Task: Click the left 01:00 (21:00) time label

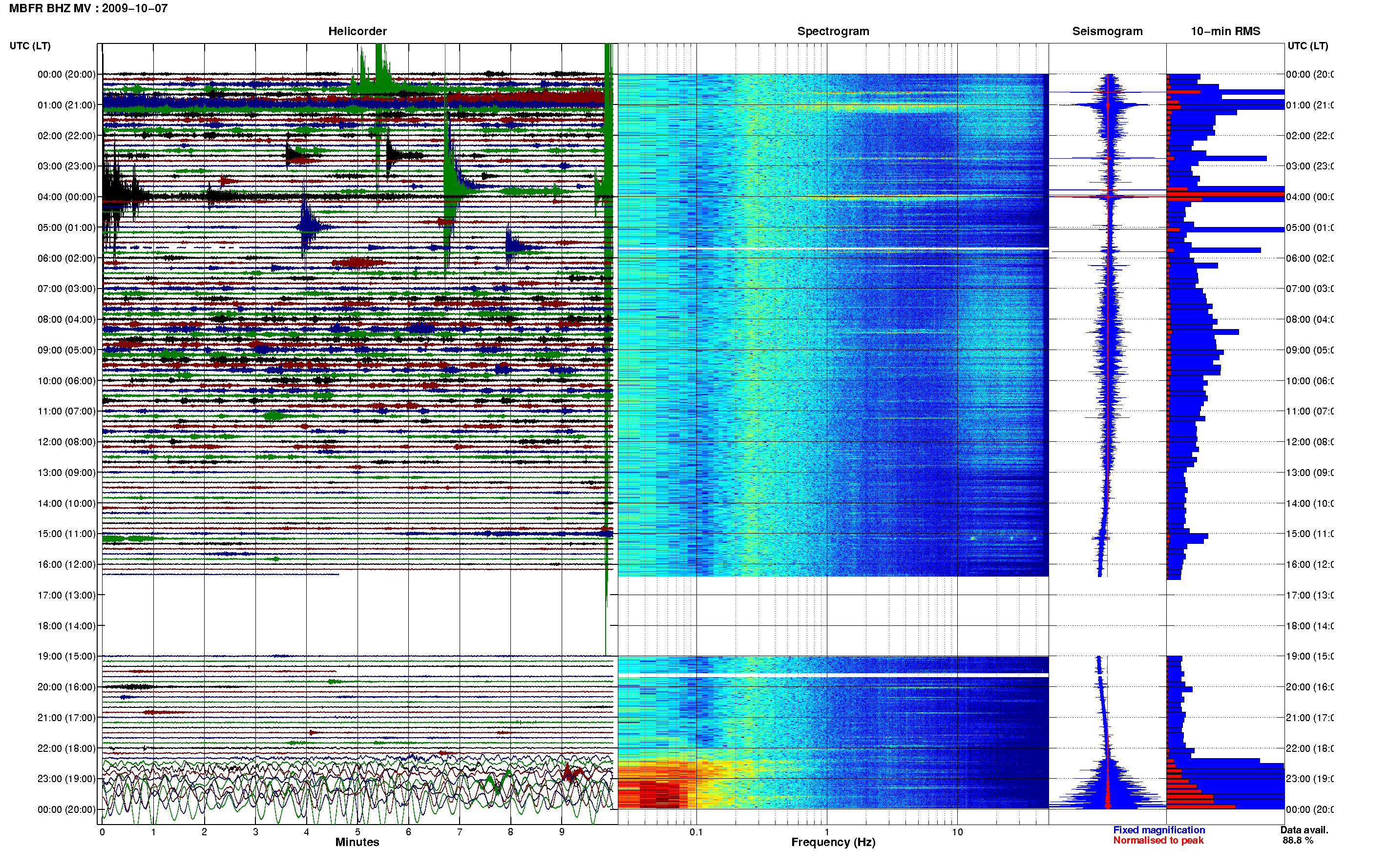Action: [x=66, y=105]
